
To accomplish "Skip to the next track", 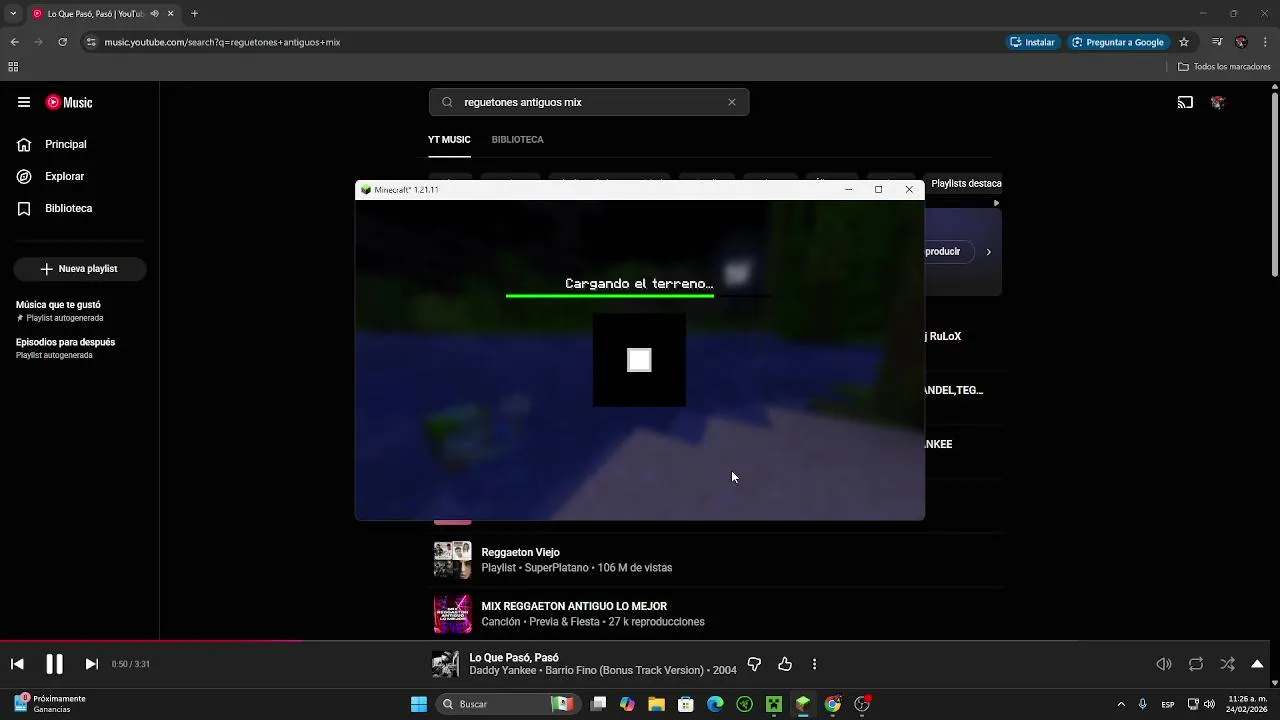I will [x=91, y=664].
